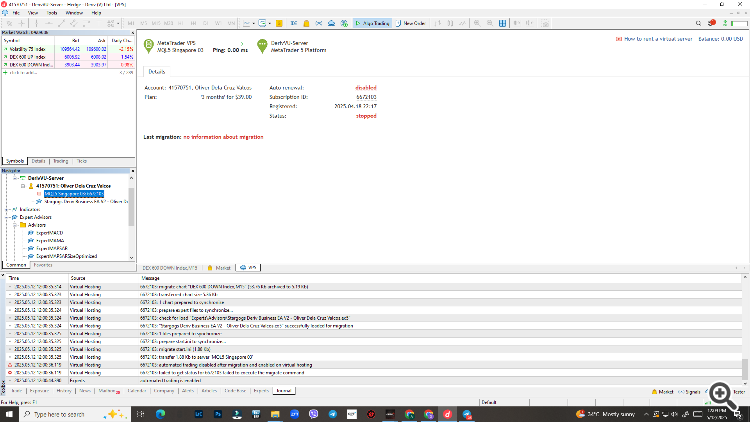This screenshot has height=422, width=750.
Task: Select the Volatility 75 Index row
Action: (68, 49)
